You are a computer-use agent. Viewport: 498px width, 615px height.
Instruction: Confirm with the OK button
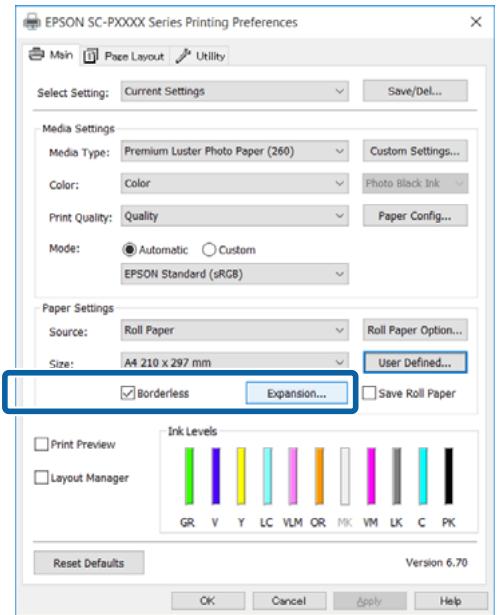coord(208,601)
